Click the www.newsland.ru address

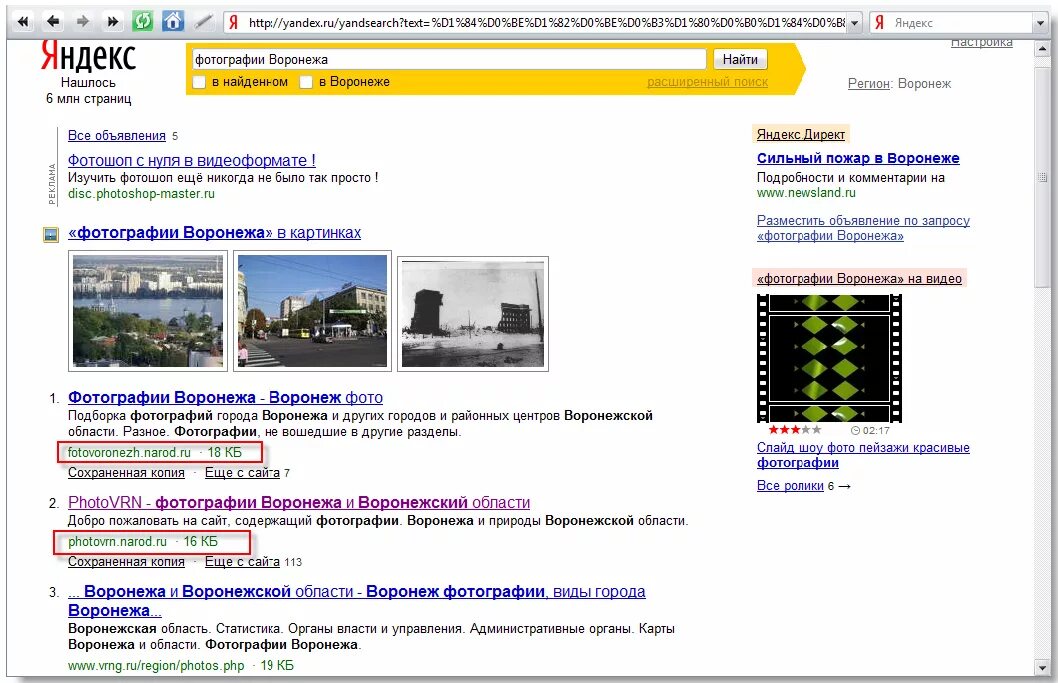(806, 192)
